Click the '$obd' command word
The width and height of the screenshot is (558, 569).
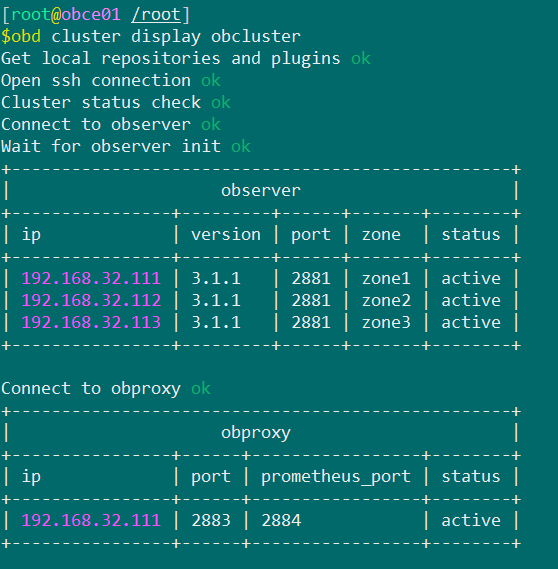pyautogui.click(x=21, y=37)
